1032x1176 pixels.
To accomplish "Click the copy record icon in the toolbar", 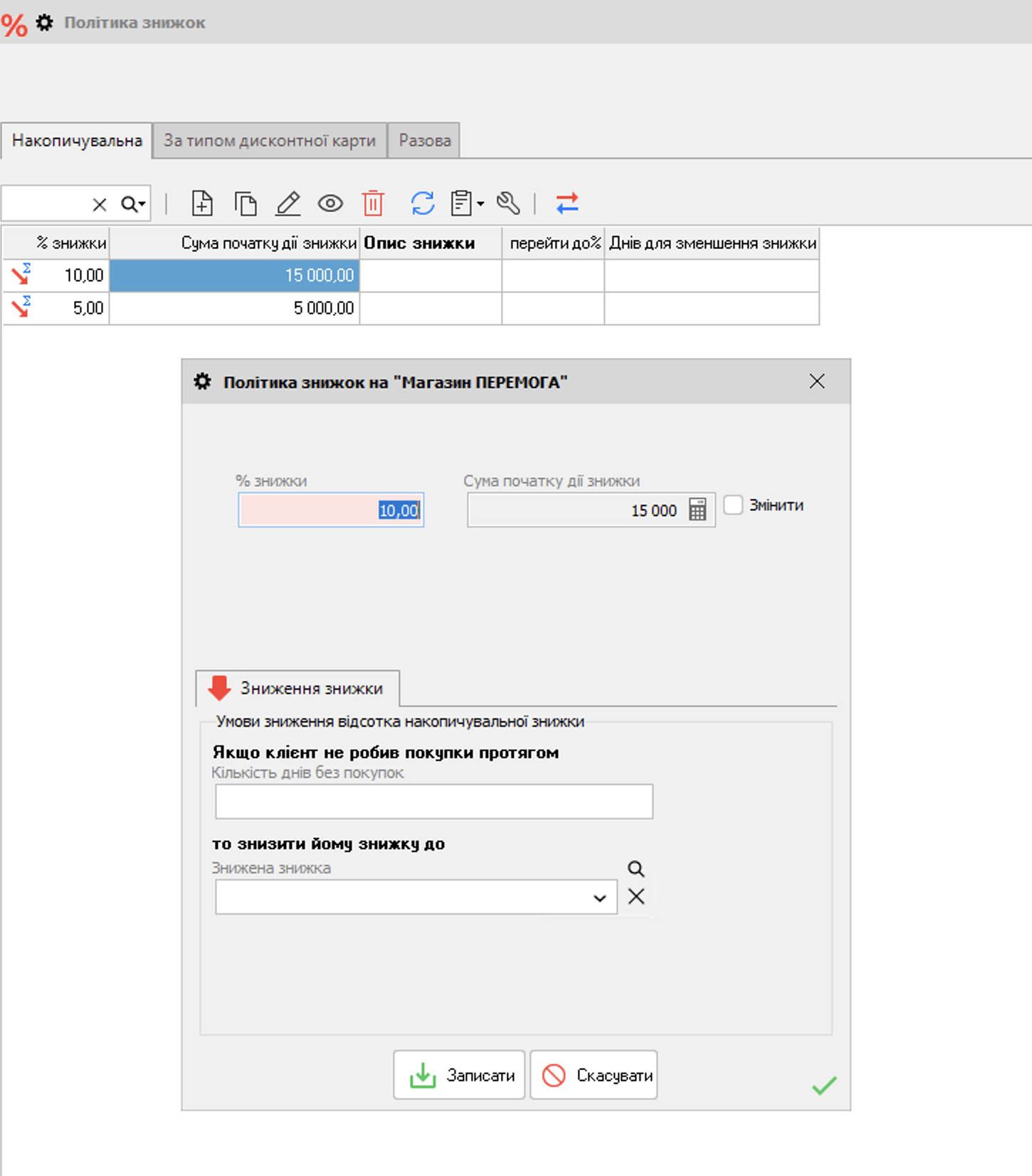I will (246, 204).
